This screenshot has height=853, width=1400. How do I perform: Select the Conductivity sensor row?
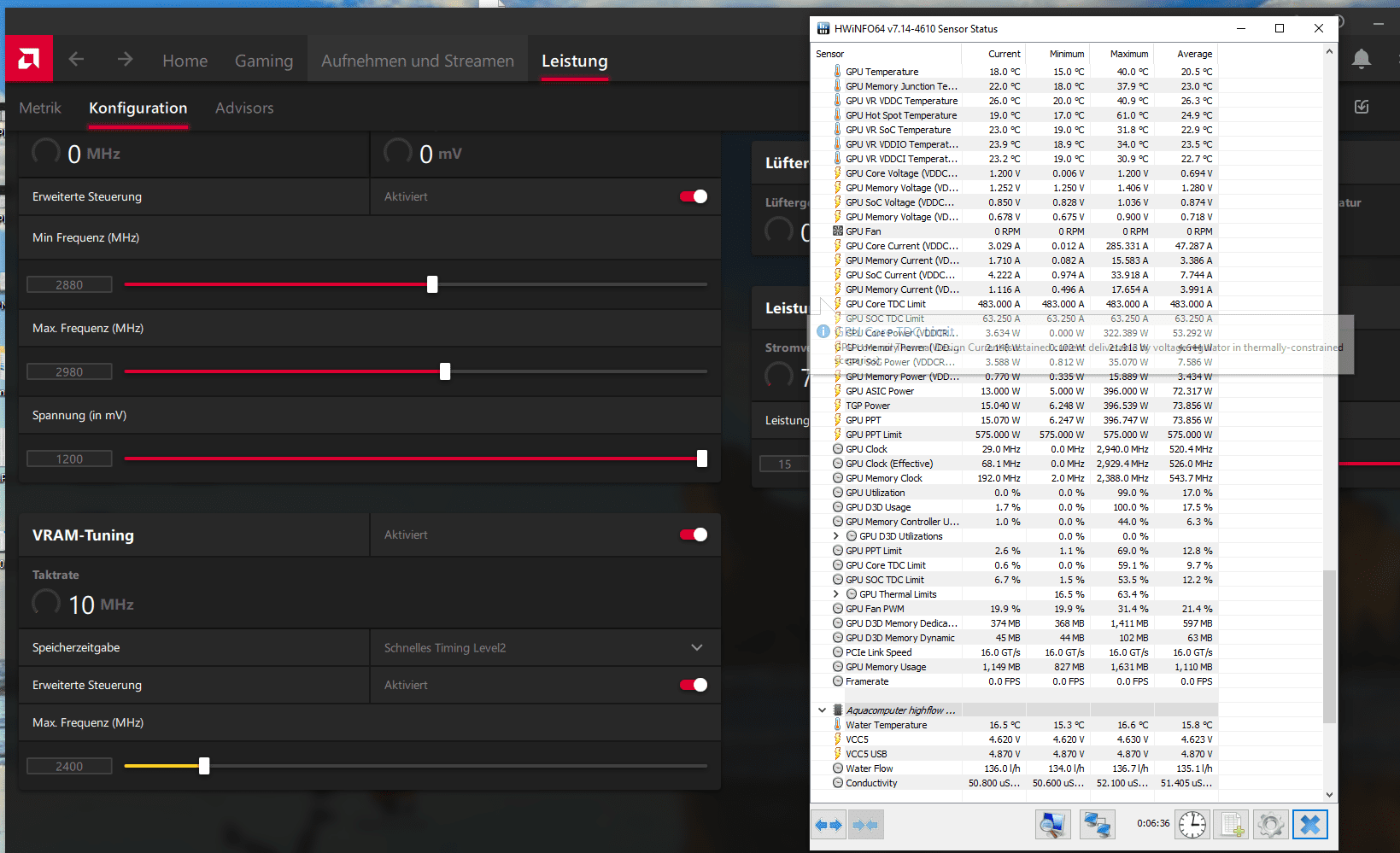coord(1015,783)
